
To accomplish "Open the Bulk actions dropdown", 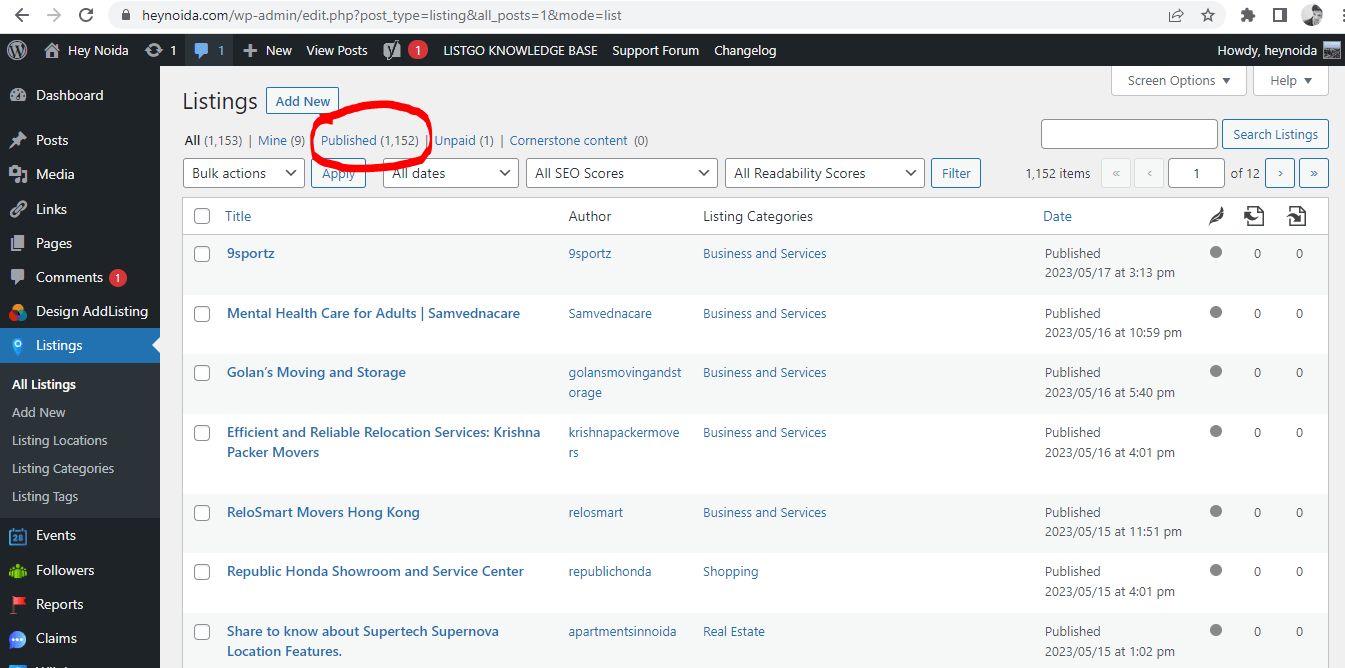I will point(243,172).
